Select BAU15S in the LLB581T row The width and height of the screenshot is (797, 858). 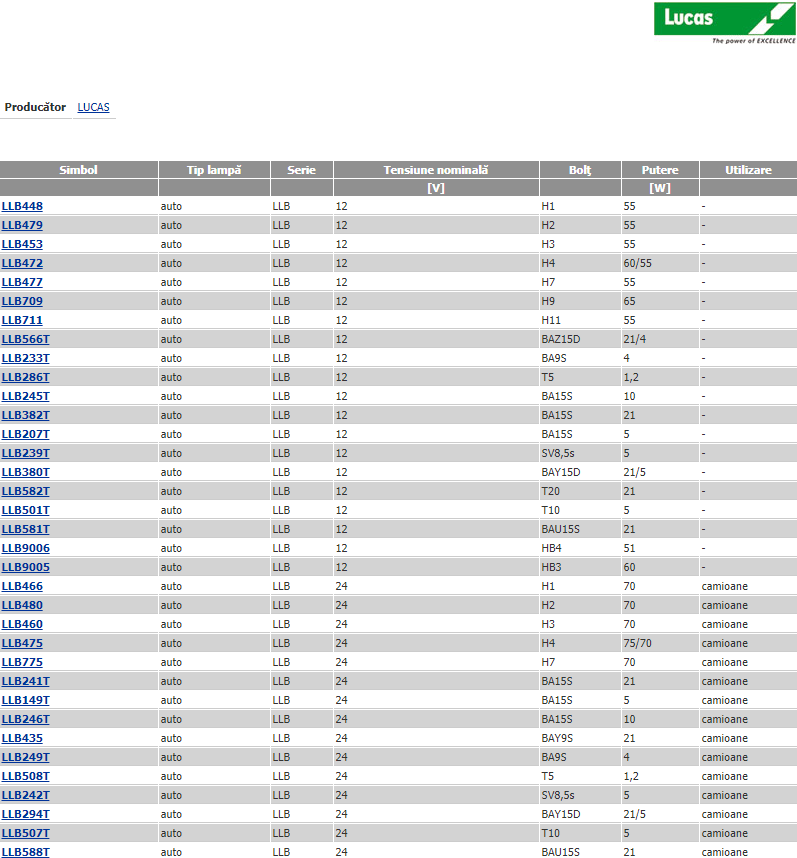click(x=560, y=529)
